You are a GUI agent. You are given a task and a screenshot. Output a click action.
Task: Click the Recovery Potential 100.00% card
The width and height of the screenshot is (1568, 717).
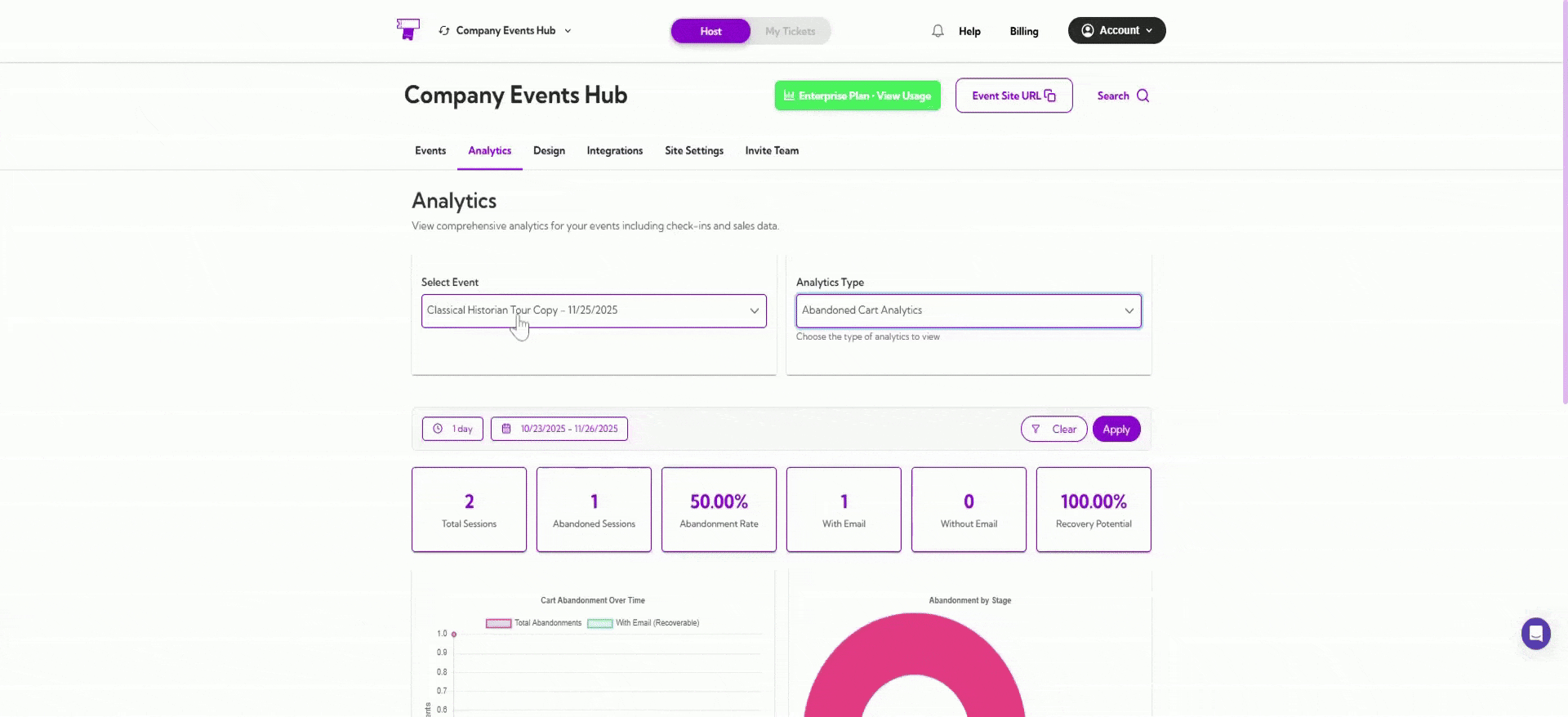[x=1094, y=510]
